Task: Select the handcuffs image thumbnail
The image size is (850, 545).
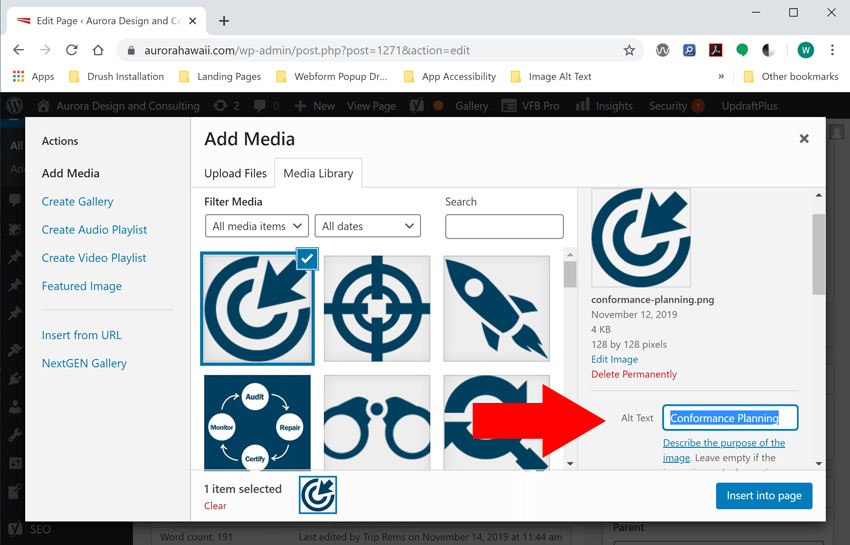Action: click(x=377, y=422)
